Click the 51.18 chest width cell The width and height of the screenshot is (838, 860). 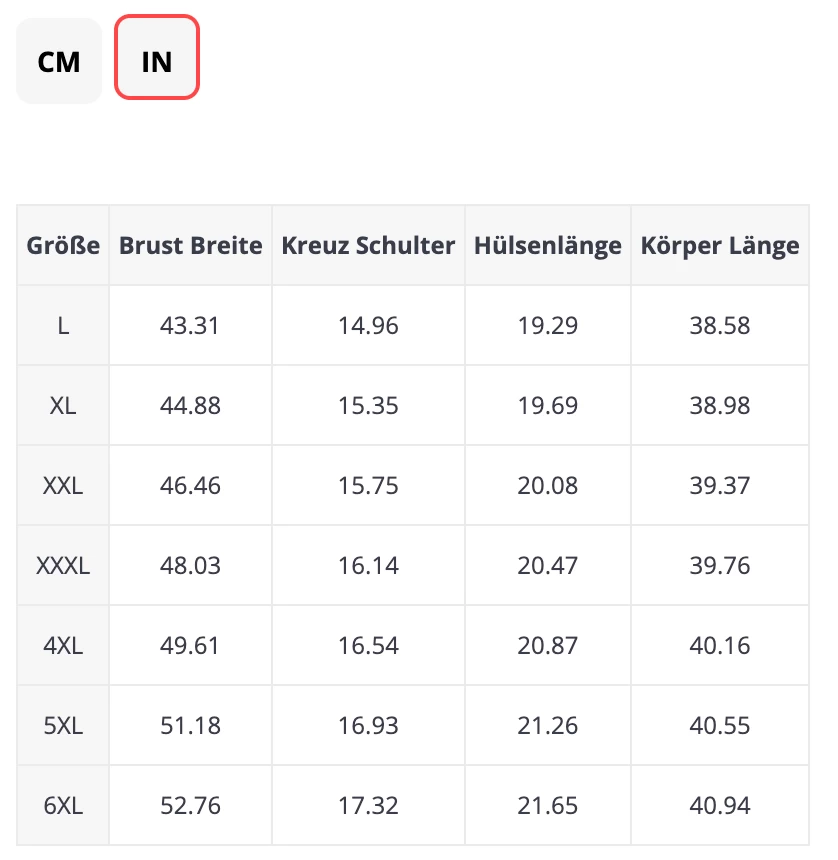point(190,726)
